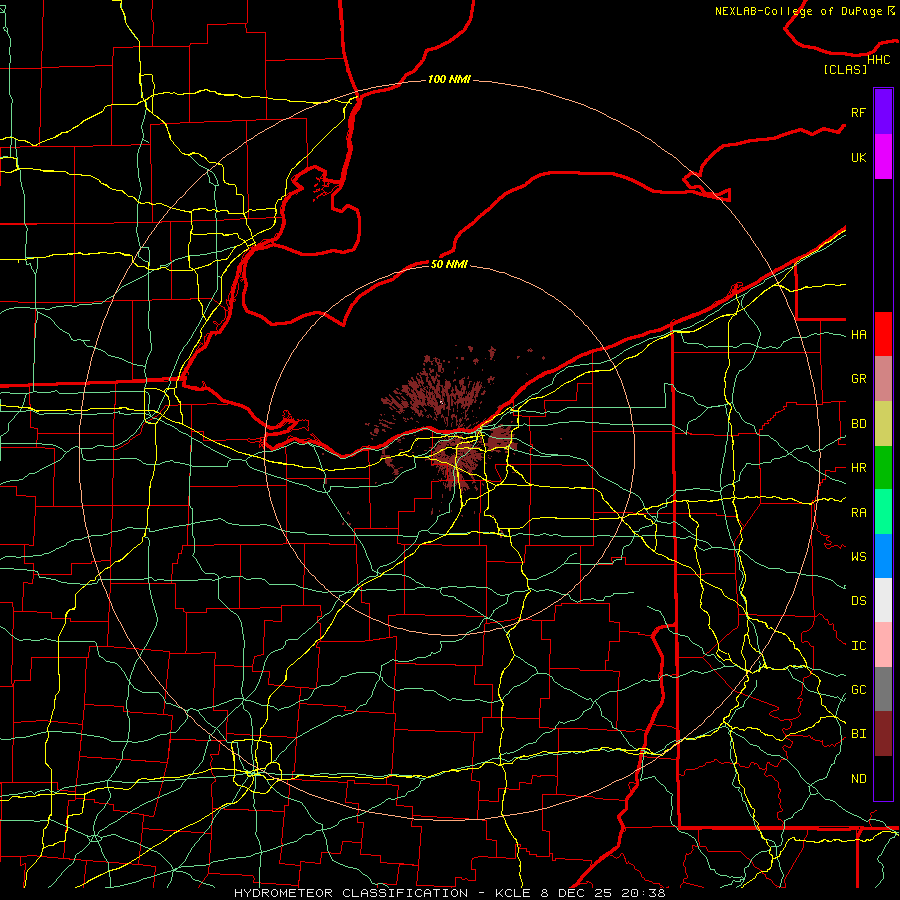
Task: Click the BI legend label
Action: coord(858,734)
